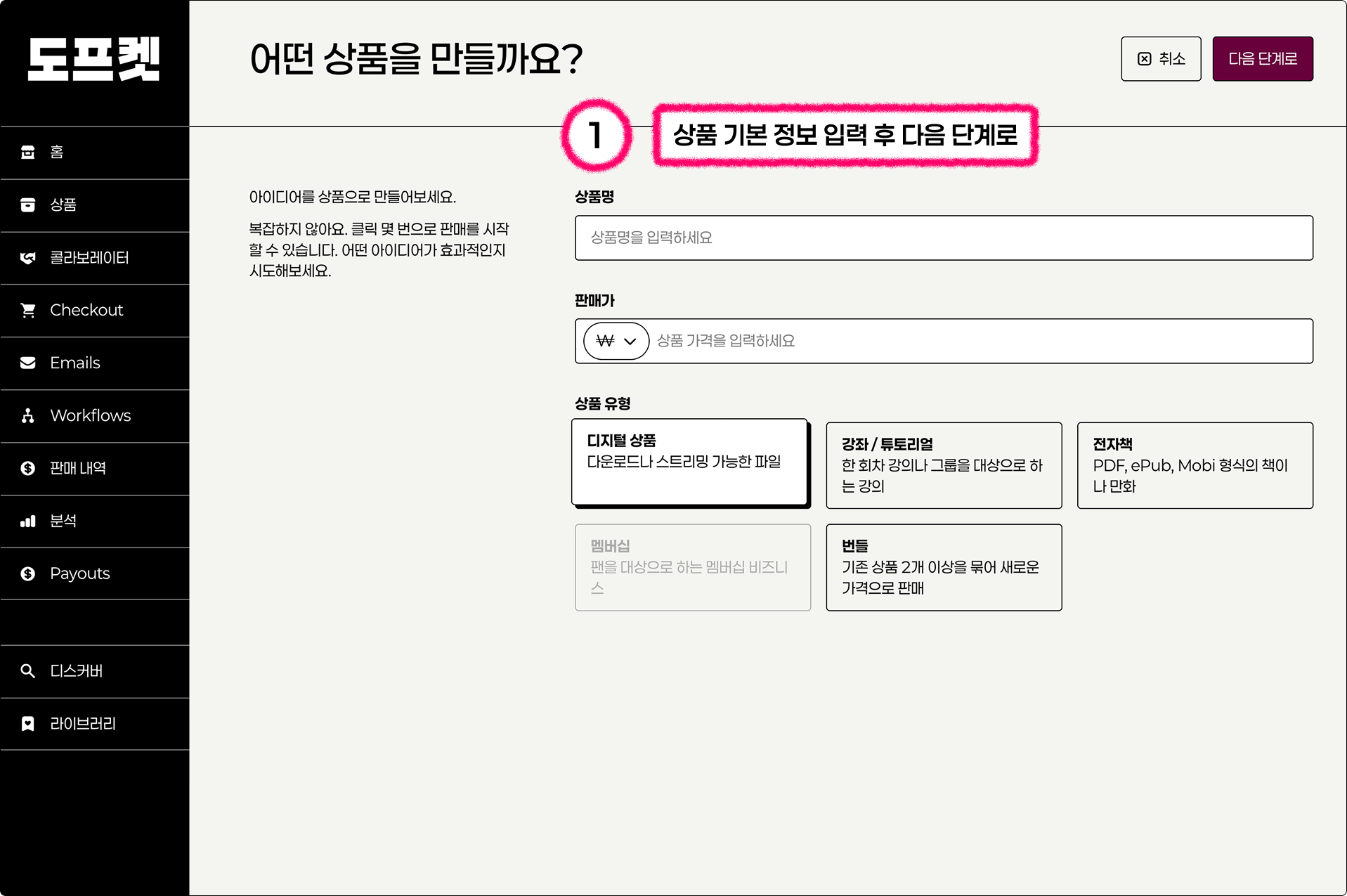
Task: Click the home store icon in sidebar
Action: (x=28, y=152)
